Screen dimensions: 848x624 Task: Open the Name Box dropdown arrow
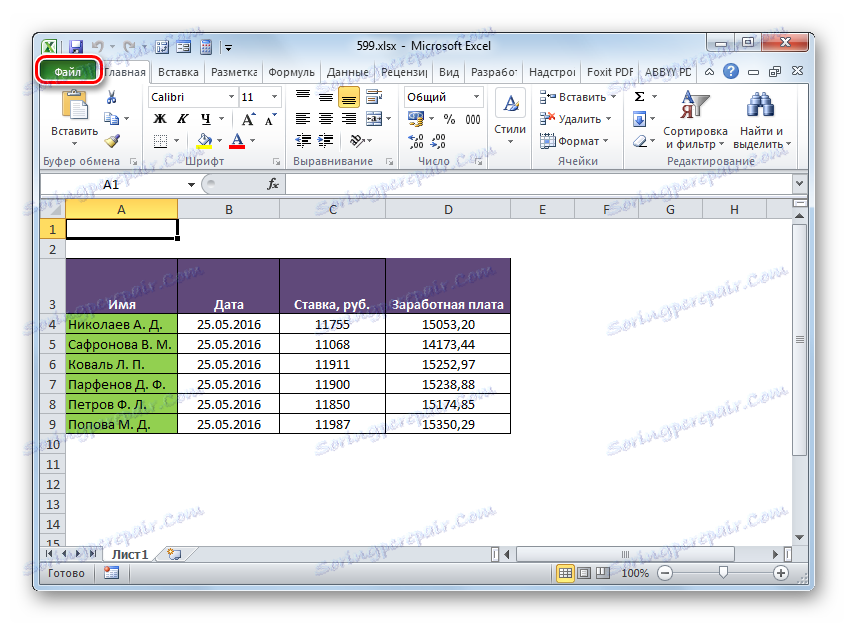point(191,185)
